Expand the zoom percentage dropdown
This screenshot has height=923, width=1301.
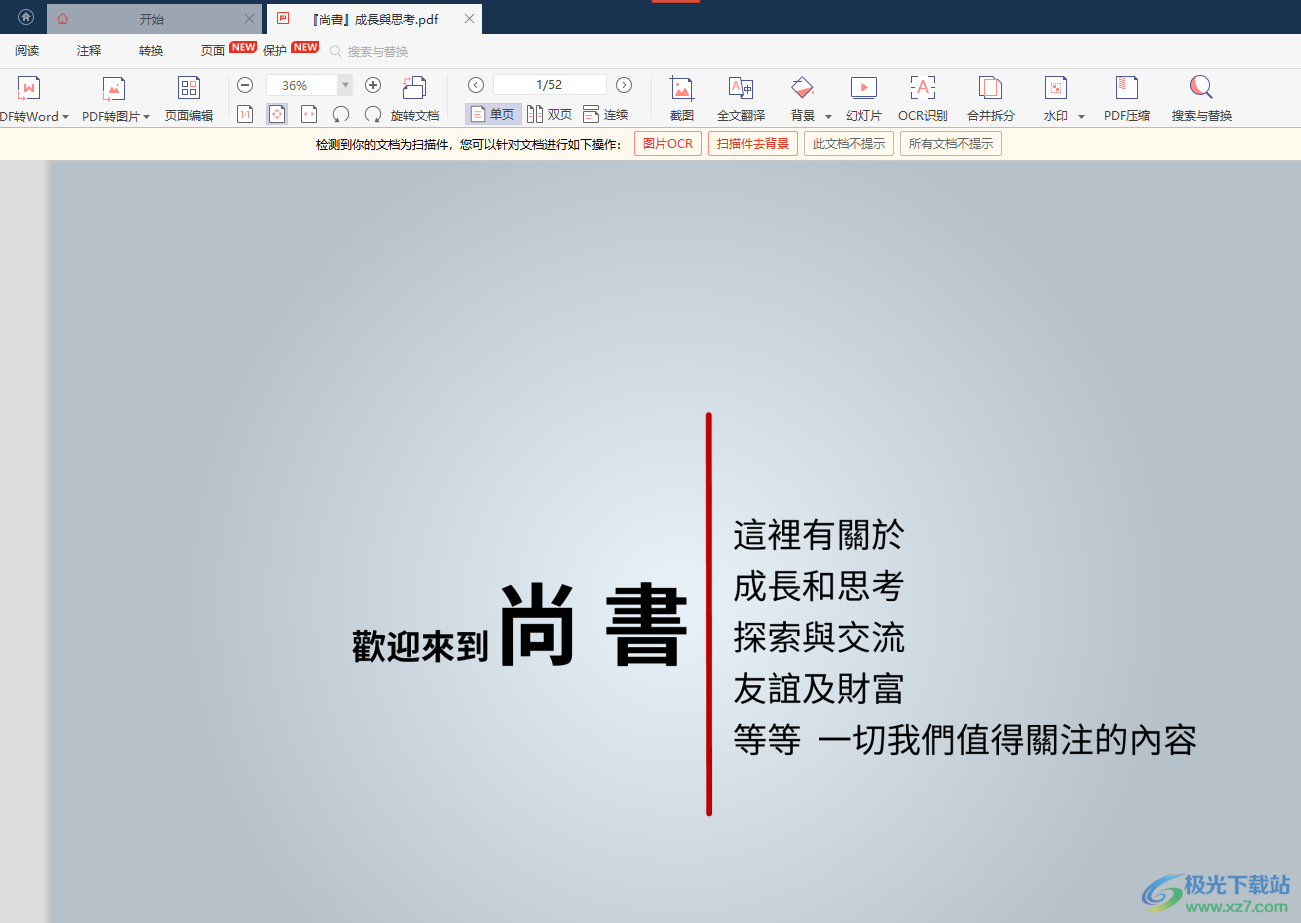tap(346, 86)
